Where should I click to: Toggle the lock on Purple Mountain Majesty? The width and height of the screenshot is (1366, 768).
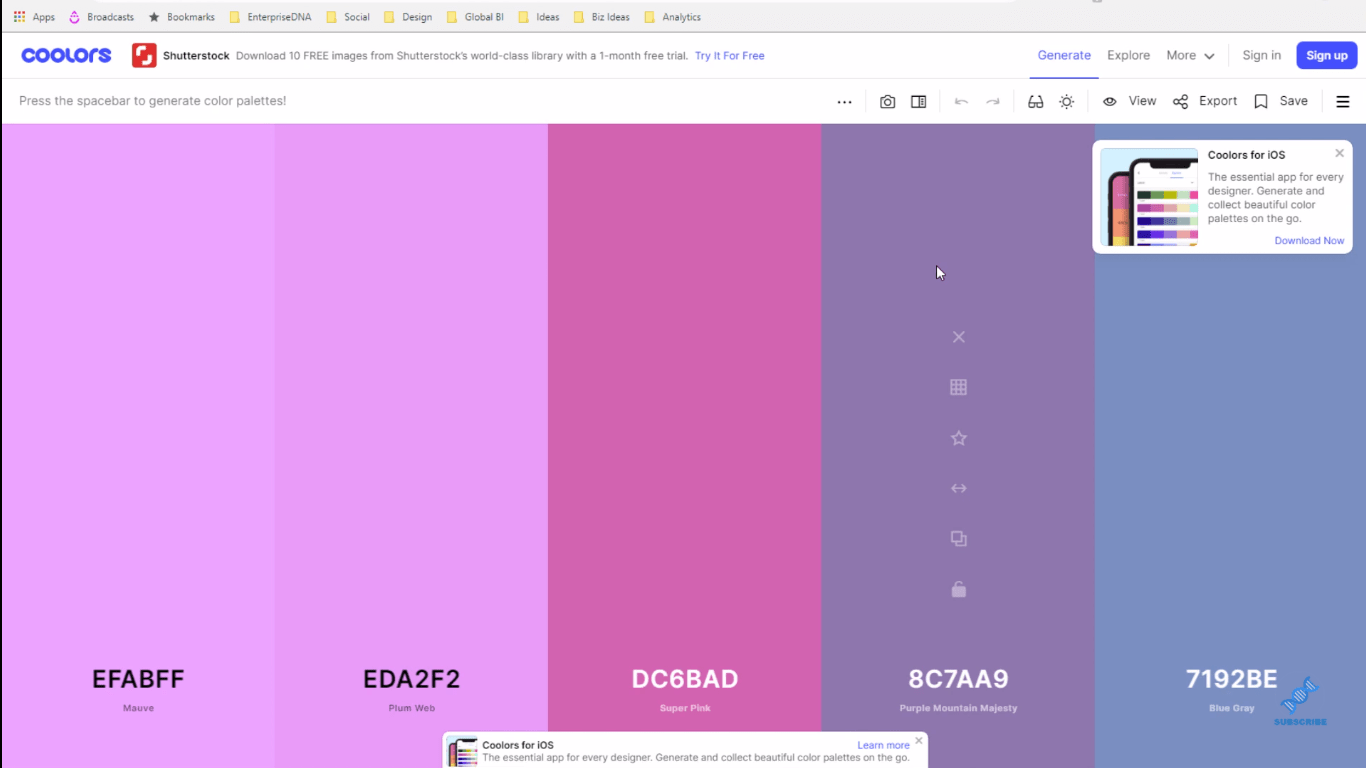958,589
